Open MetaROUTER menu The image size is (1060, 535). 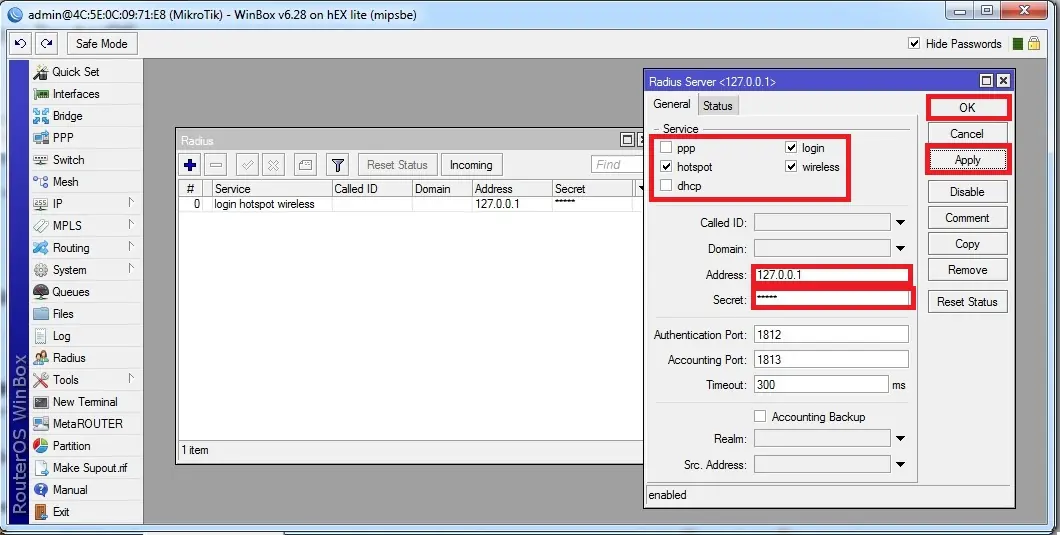(88, 423)
